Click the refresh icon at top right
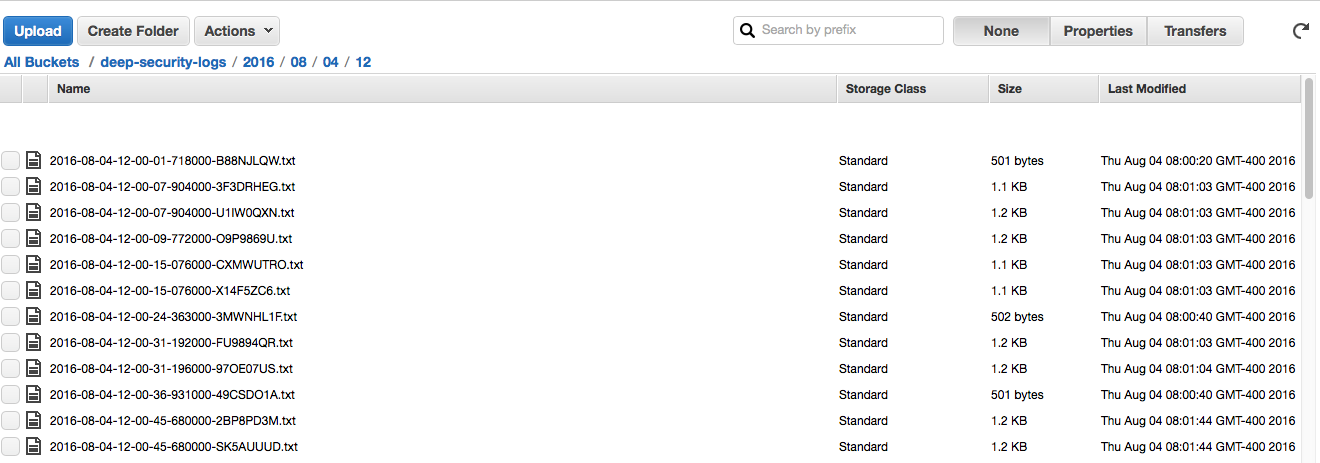Viewport: 1320px width, 463px height. pyautogui.click(x=1301, y=31)
